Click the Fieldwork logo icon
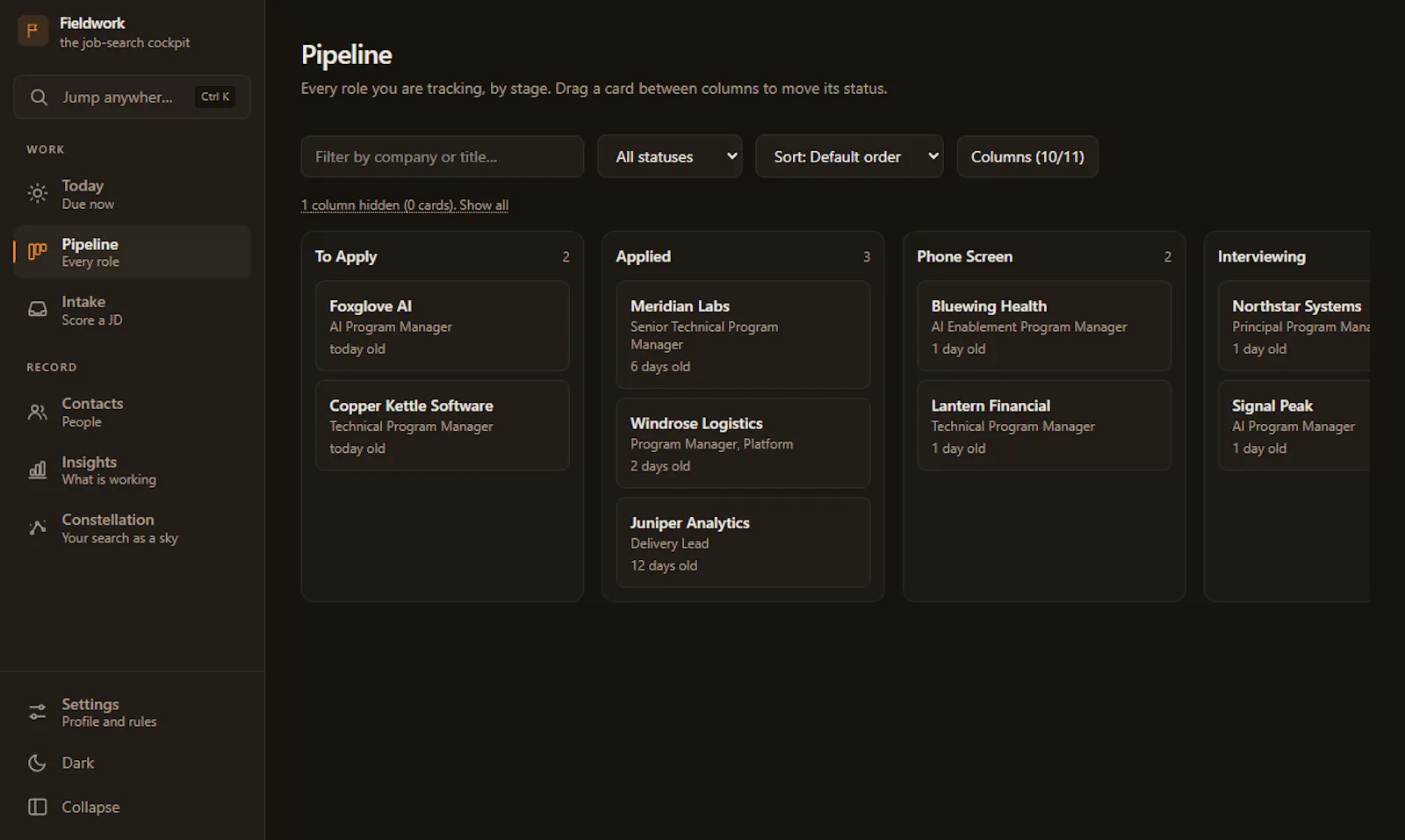Image resolution: width=1405 pixels, height=840 pixels. (32, 32)
